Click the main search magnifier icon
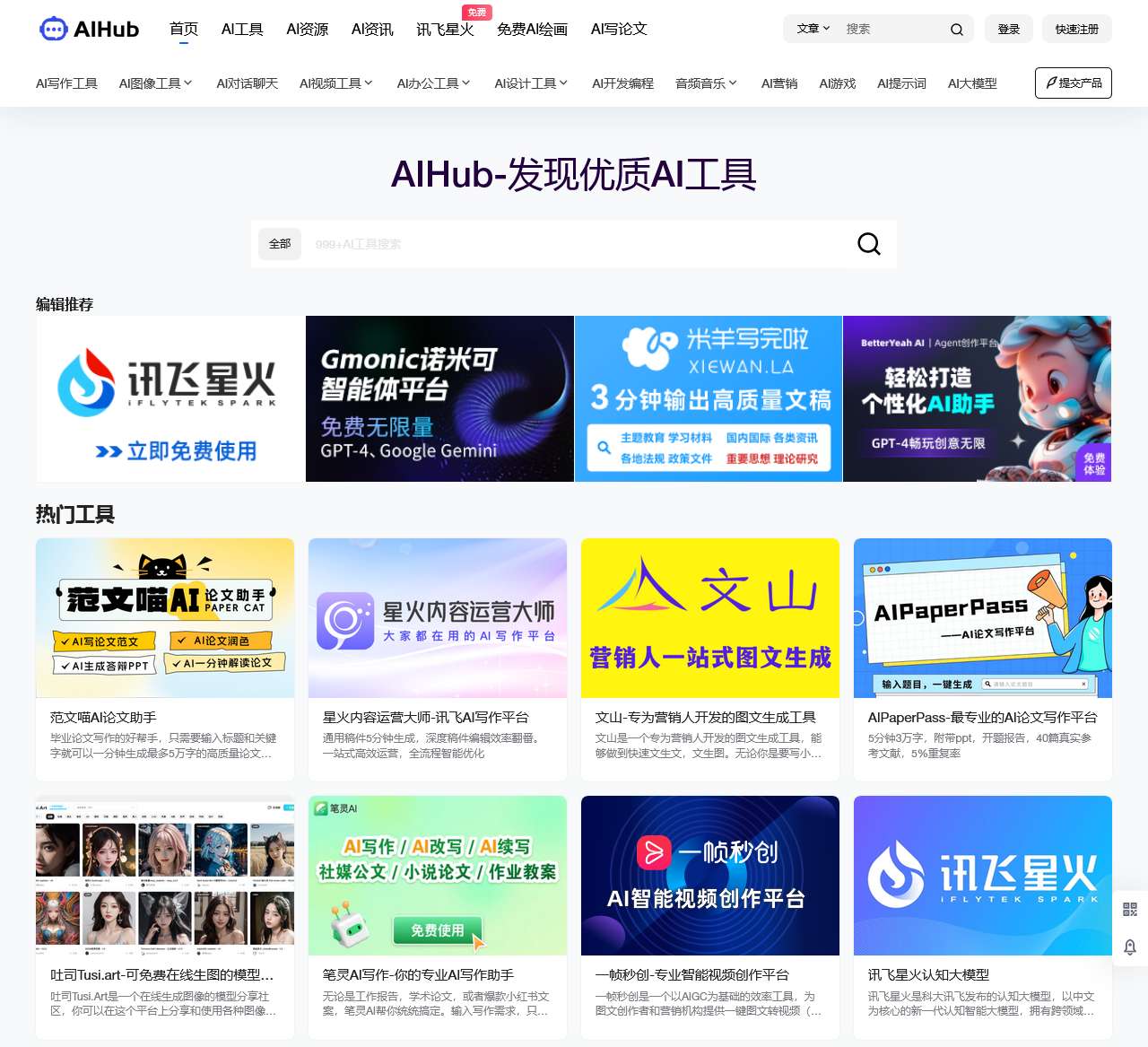1148x1047 pixels. (868, 244)
